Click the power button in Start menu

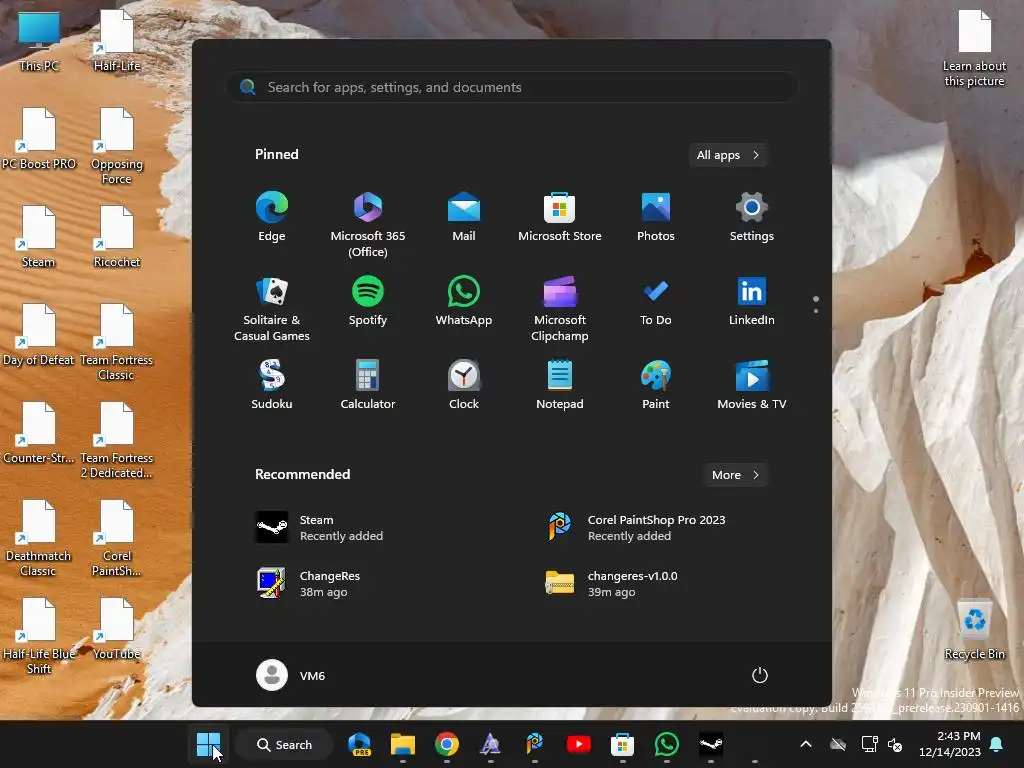pos(760,675)
